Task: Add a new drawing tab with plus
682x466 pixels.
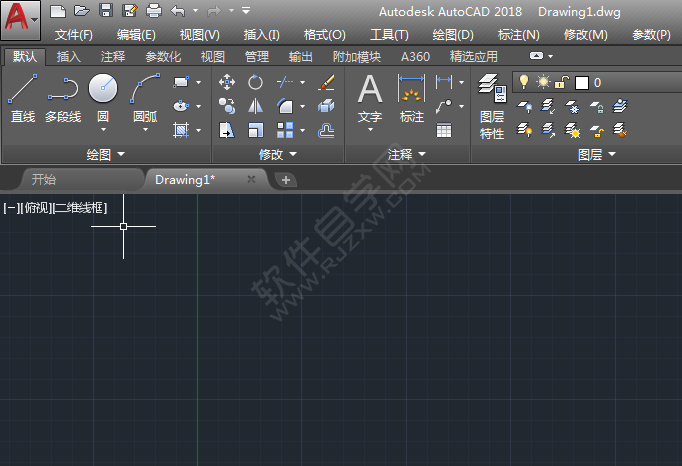Action: (286, 180)
